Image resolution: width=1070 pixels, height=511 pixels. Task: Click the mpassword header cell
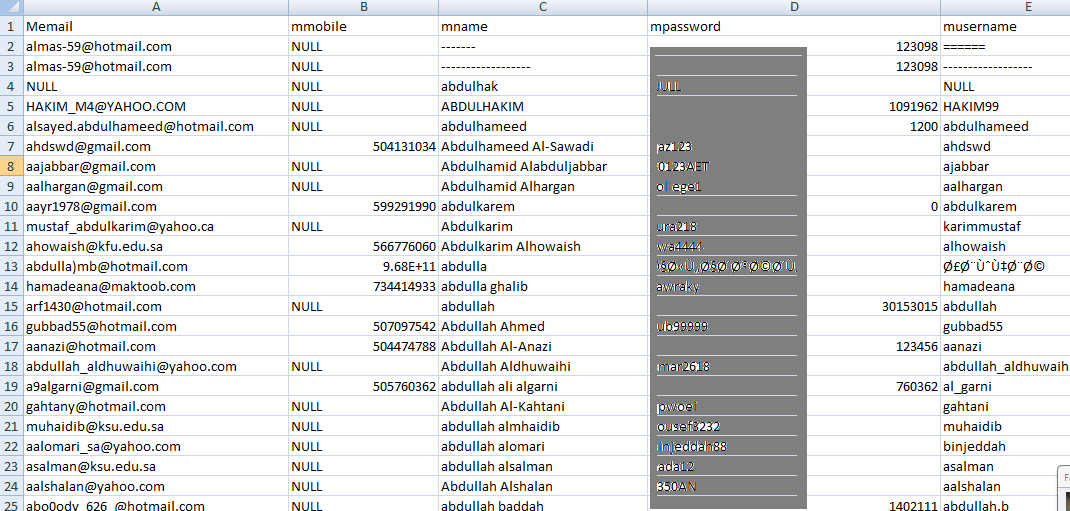point(794,27)
